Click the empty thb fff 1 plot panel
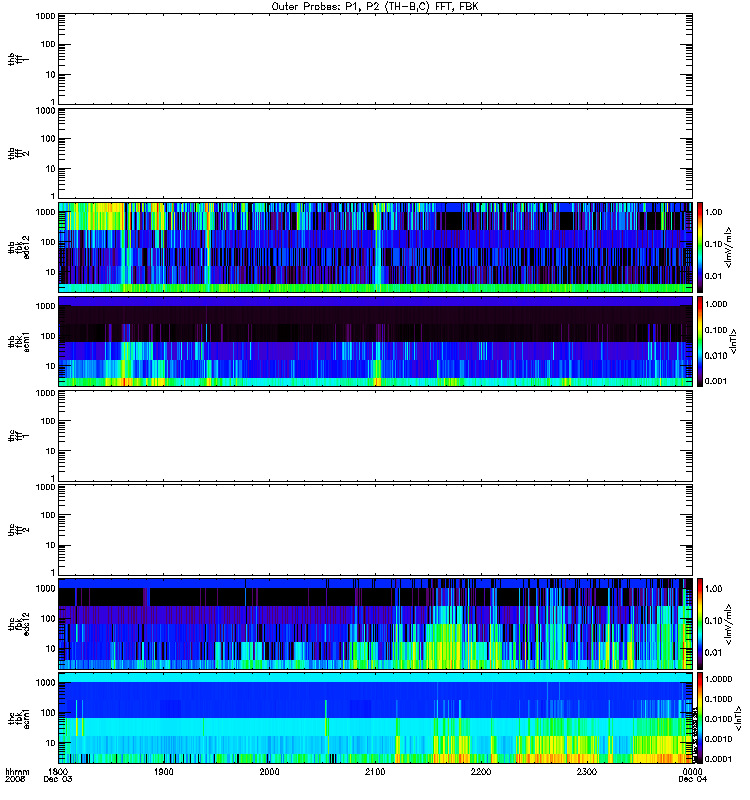The image size is (750, 800). tap(376, 59)
